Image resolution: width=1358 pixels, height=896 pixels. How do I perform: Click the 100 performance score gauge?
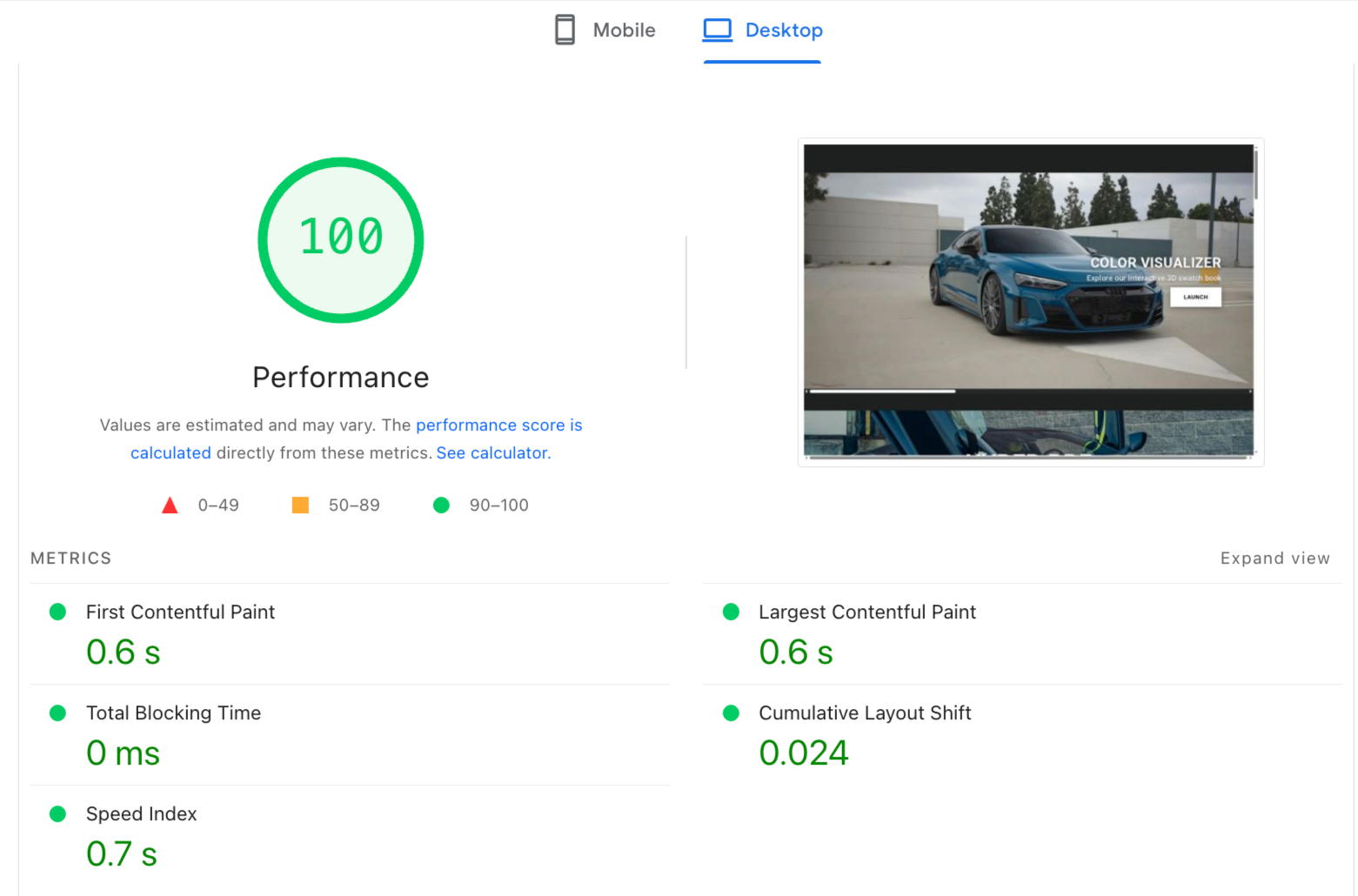click(x=341, y=239)
